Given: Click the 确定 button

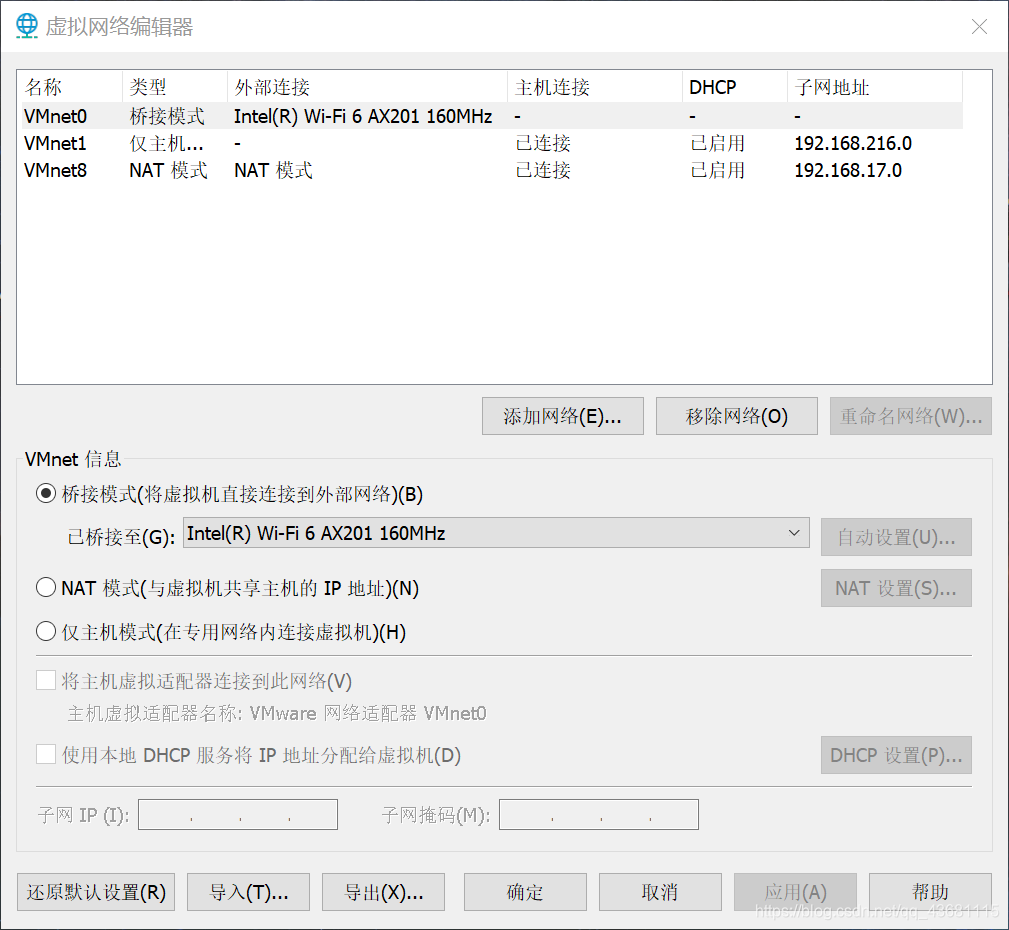Looking at the screenshot, I should coord(525,892).
